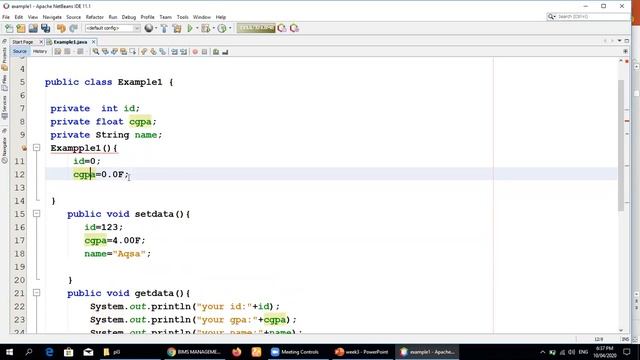
Task: Open Meeting Controls in the taskbar
Action: [x=295, y=352]
